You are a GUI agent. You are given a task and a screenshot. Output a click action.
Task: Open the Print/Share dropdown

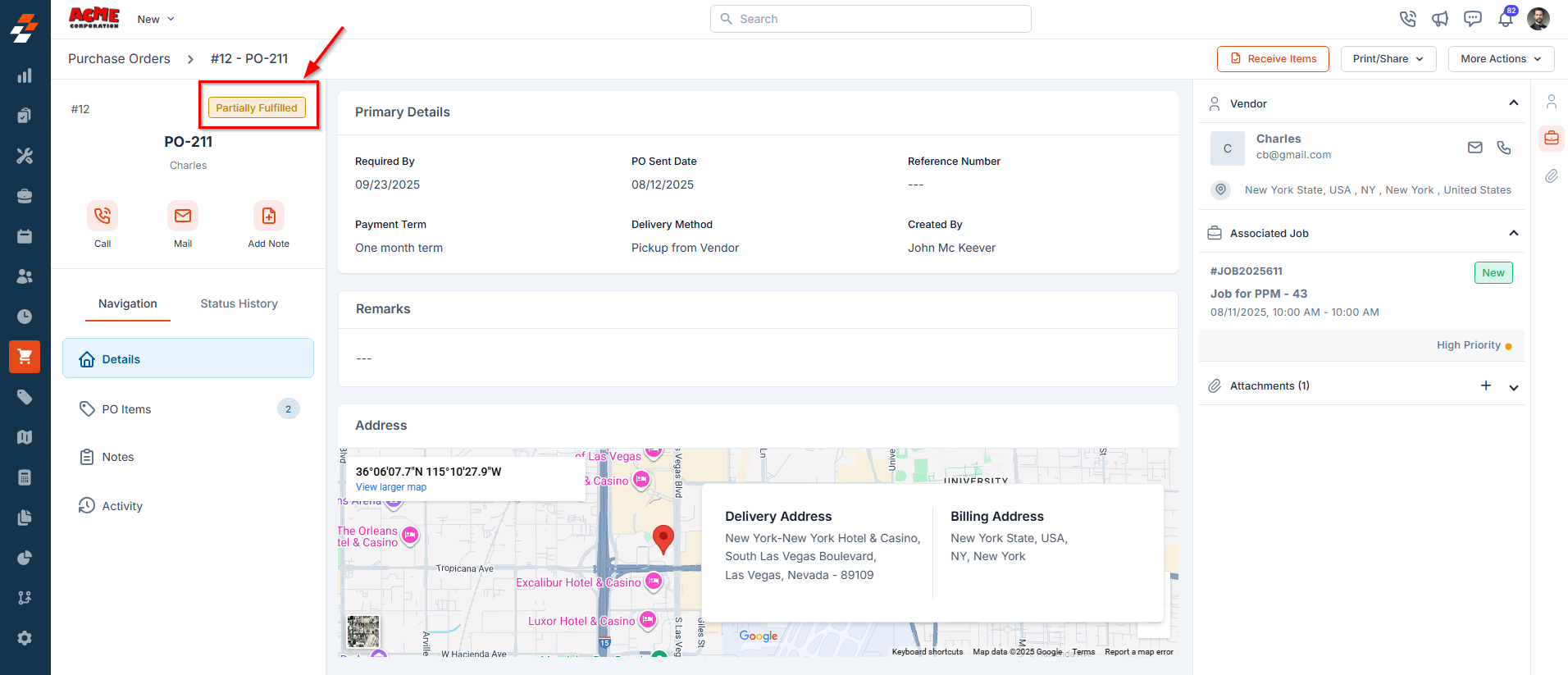(x=1388, y=59)
